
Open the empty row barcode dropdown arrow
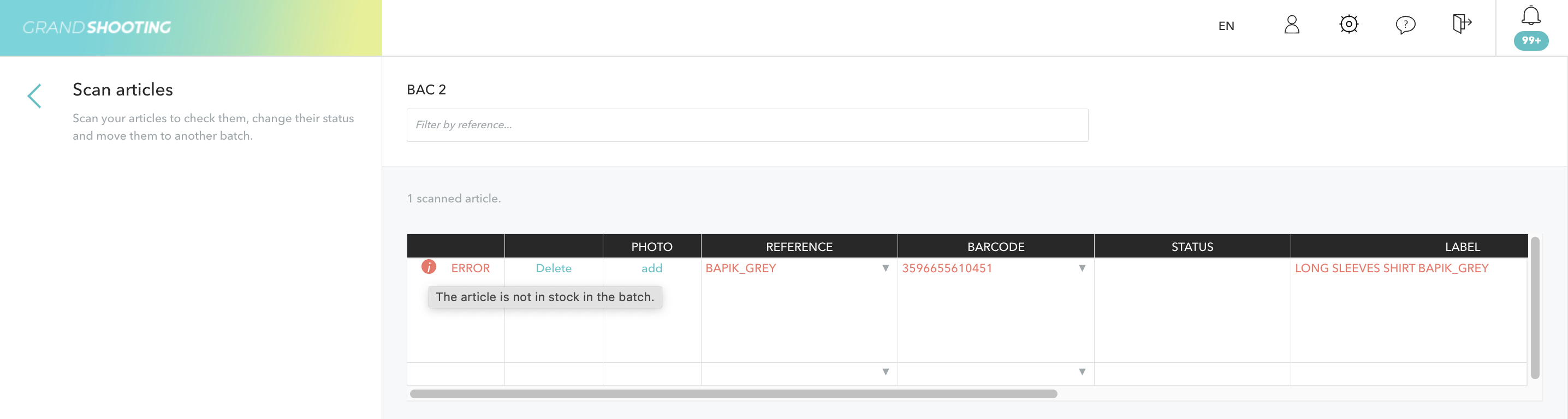(1082, 372)
